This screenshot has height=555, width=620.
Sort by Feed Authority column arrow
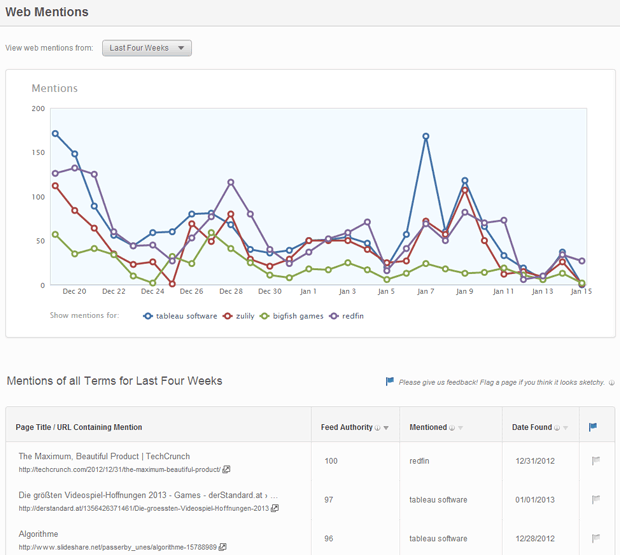click(x=386, y=428)
